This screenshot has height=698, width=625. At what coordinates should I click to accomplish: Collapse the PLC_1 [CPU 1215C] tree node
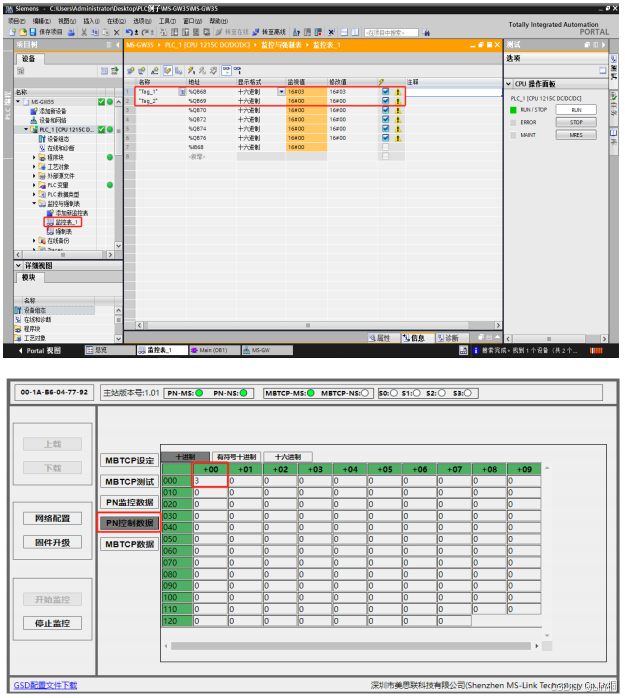(x=26, y=129)
